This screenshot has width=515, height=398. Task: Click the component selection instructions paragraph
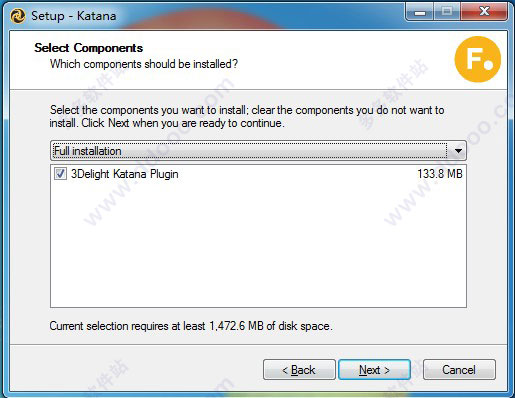[247, 116]
